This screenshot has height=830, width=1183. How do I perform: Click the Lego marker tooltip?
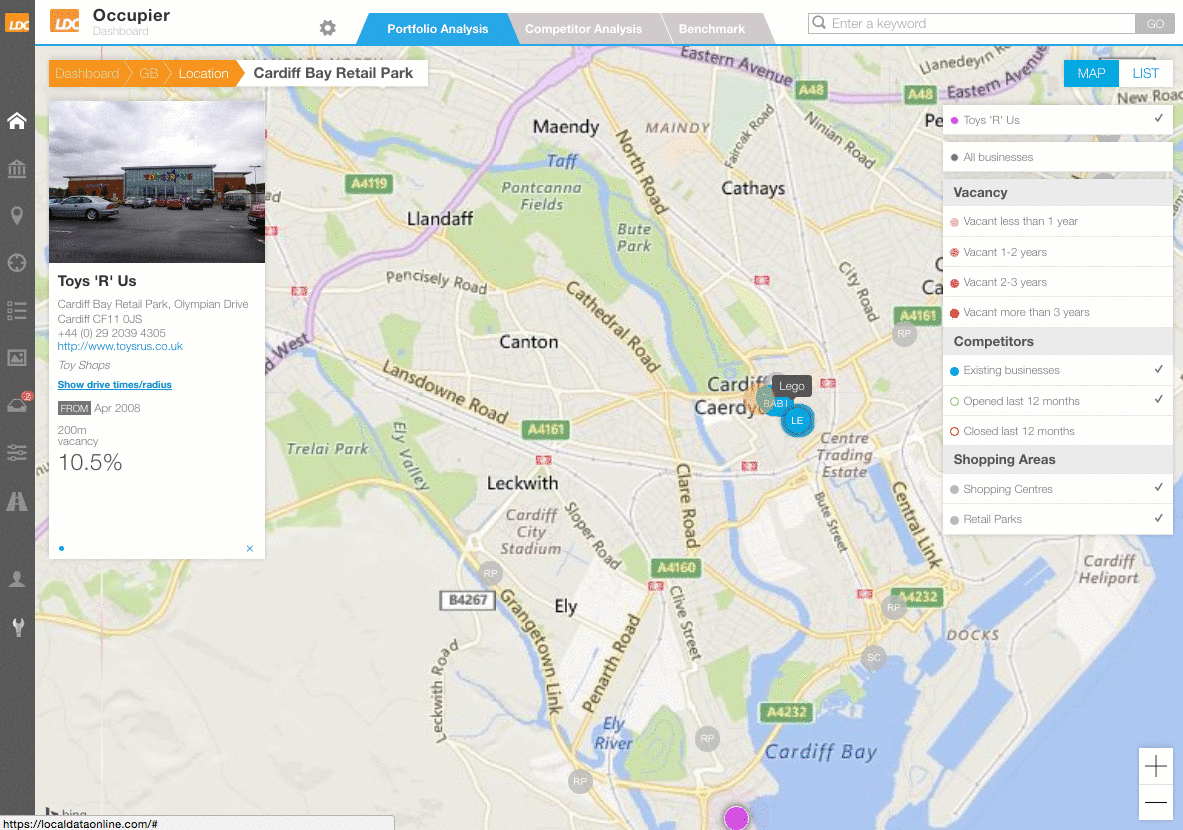pos(791,386)
